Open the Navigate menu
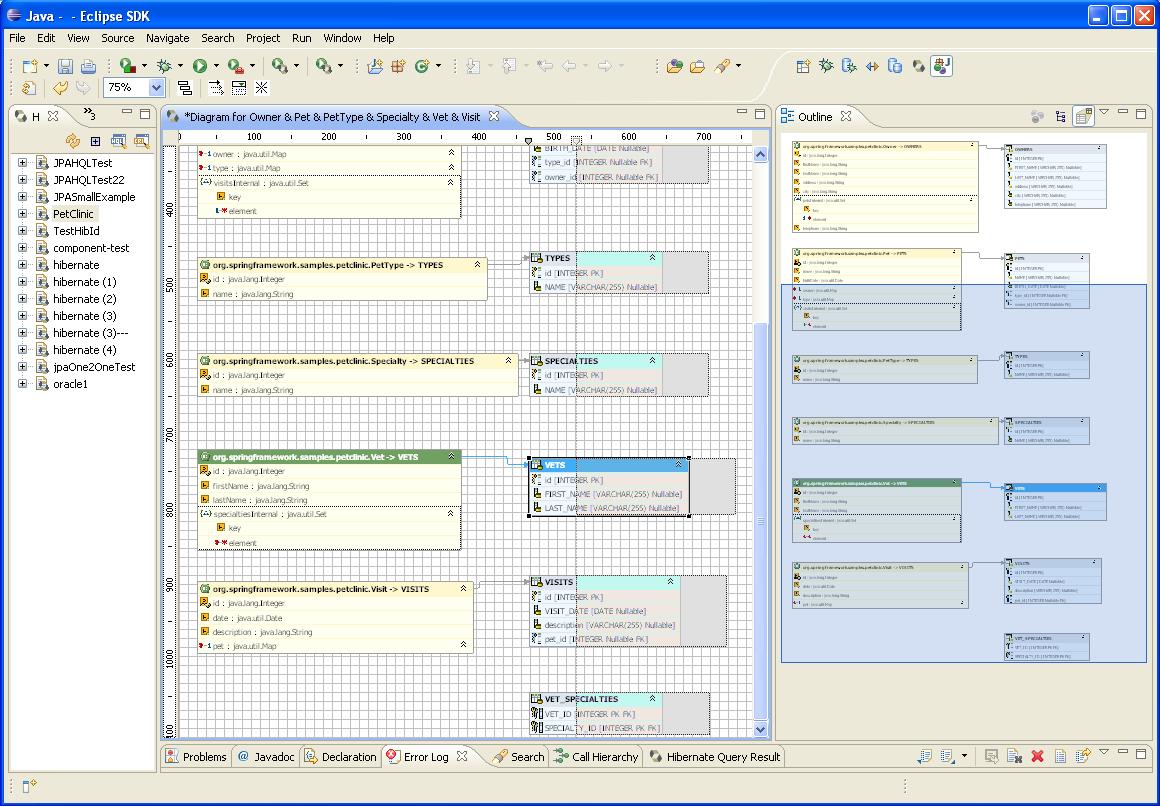 pos(167,38)
